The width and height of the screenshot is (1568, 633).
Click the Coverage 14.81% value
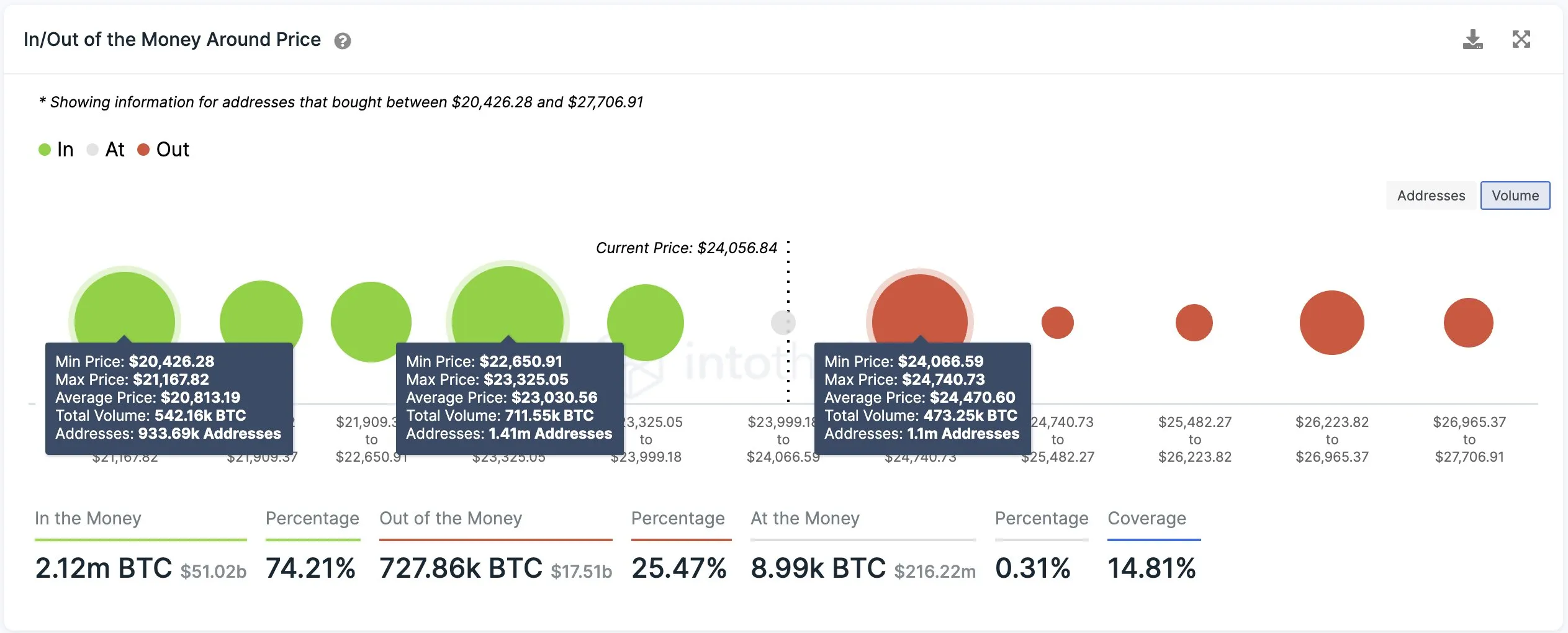(x=1153, y=567)
